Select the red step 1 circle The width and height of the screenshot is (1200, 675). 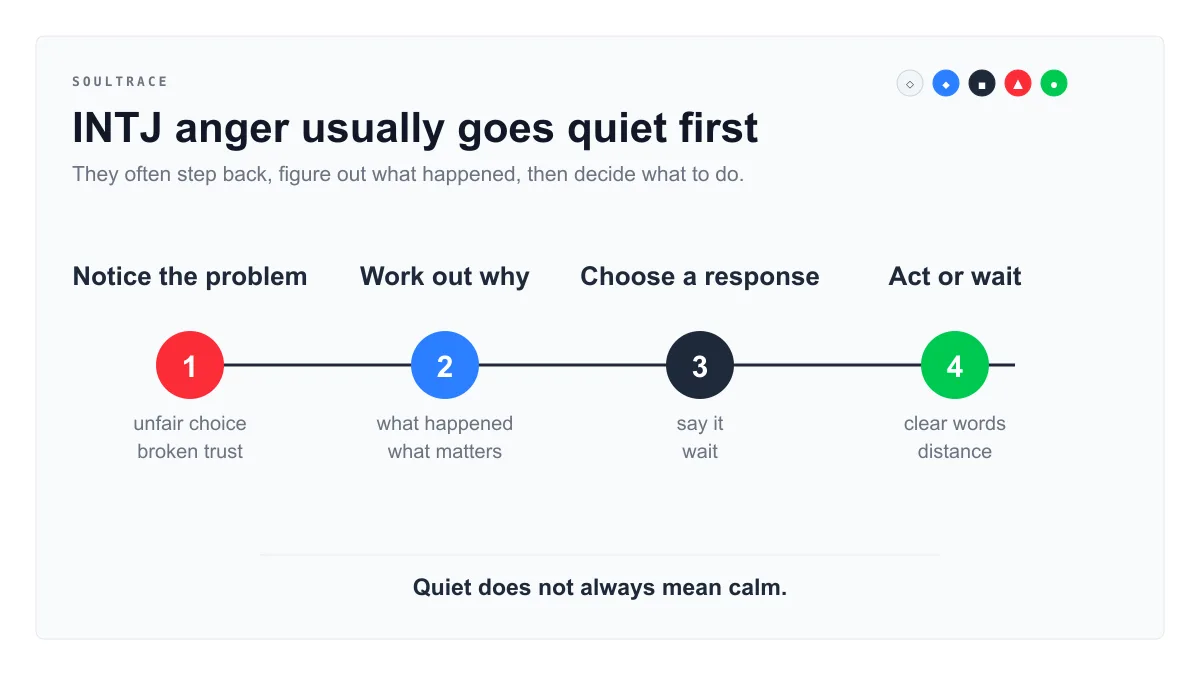pyautogui.click(x=190, y=365)
